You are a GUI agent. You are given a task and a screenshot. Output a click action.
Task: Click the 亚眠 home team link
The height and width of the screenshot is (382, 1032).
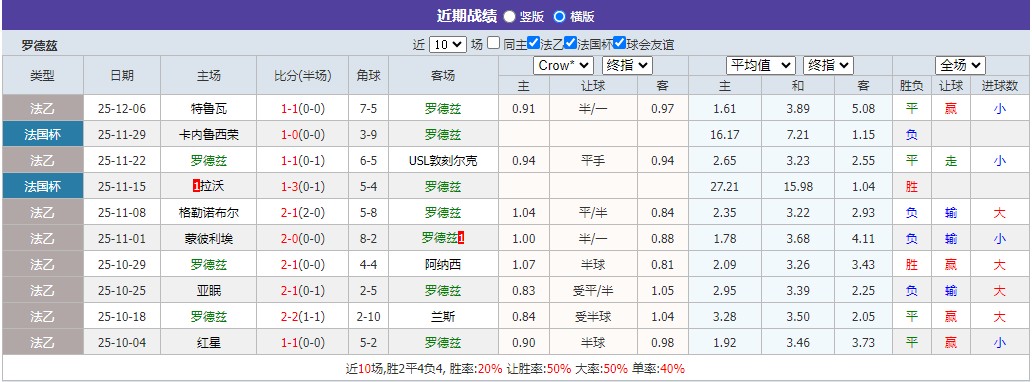coord(209,290)
